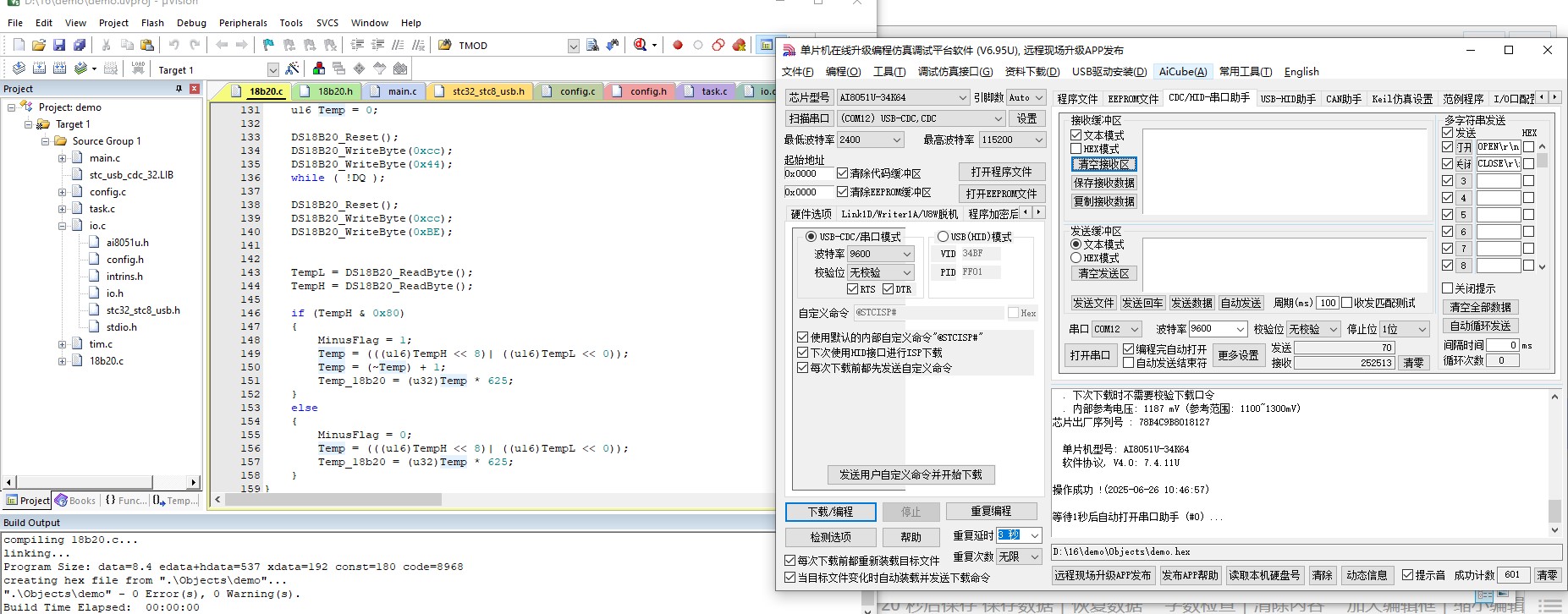Click the 周期(ms) 100 input field
Screen dimensions: 1568x614
click(x=1328, y=303)
